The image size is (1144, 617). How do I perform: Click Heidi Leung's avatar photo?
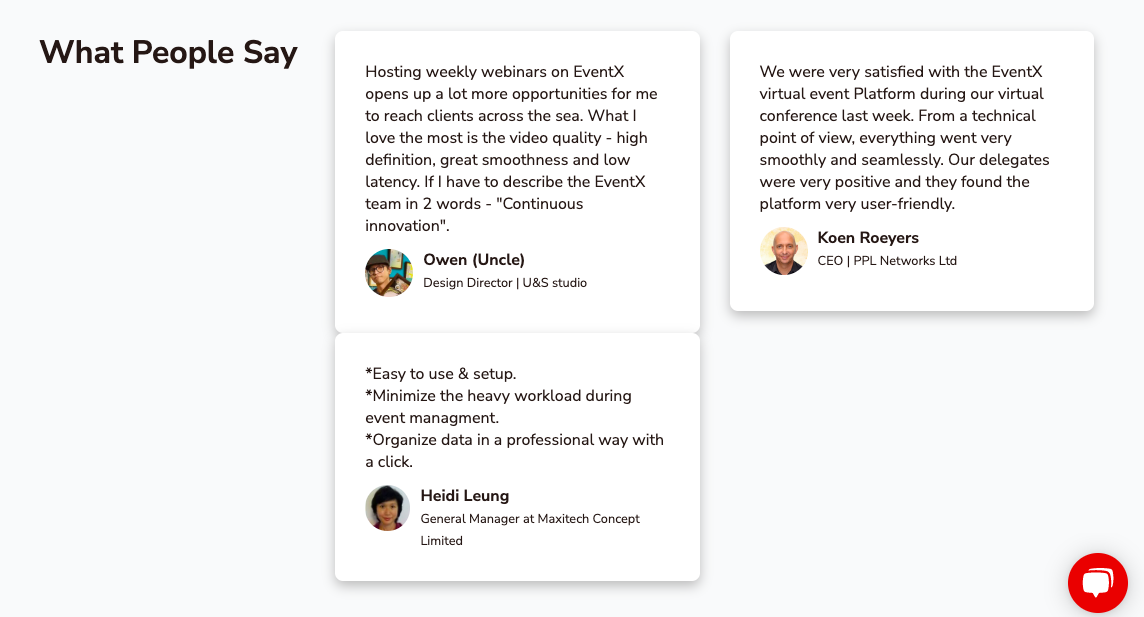pyautogui.click(x=387, y=508)
